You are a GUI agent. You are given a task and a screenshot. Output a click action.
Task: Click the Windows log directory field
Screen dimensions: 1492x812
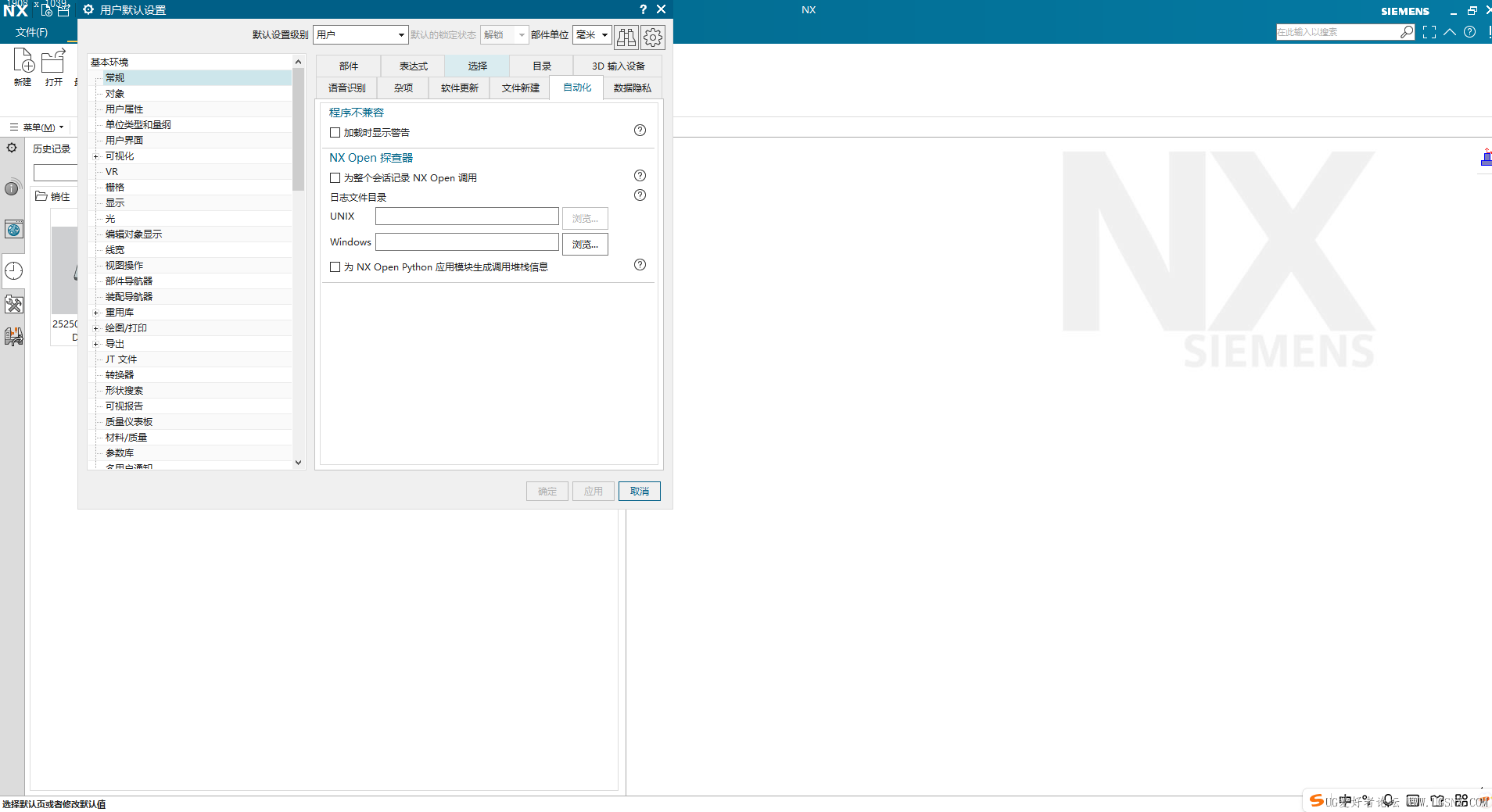pos(467,242)
